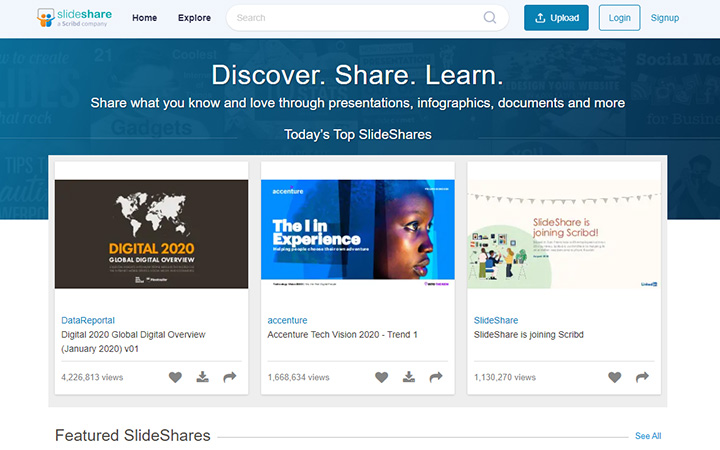This screenshot has width=720, height=450.
Task: Click the Login button
Action: coord(619,18)
